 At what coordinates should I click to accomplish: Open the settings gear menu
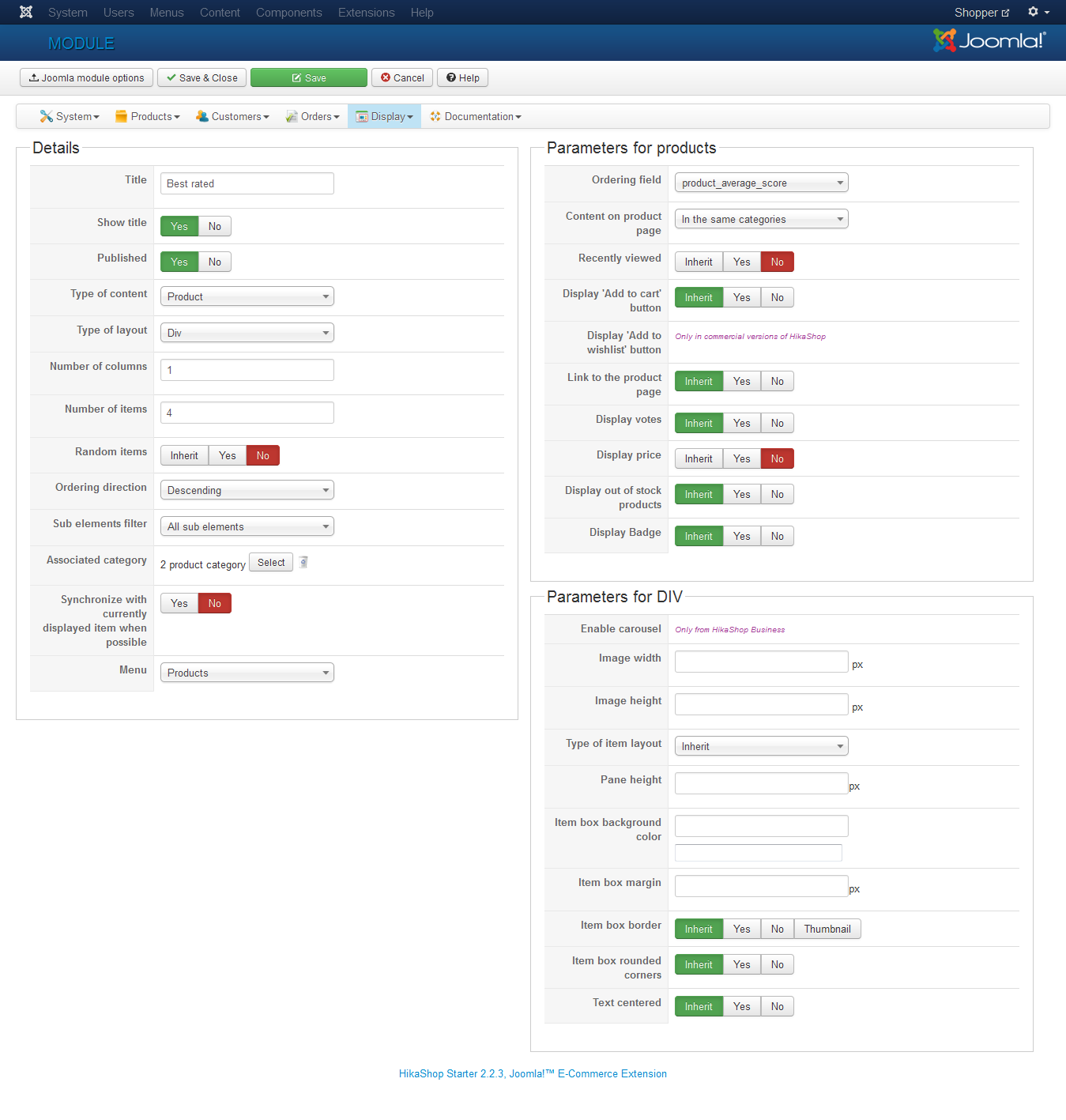(x=1038, y=12)
